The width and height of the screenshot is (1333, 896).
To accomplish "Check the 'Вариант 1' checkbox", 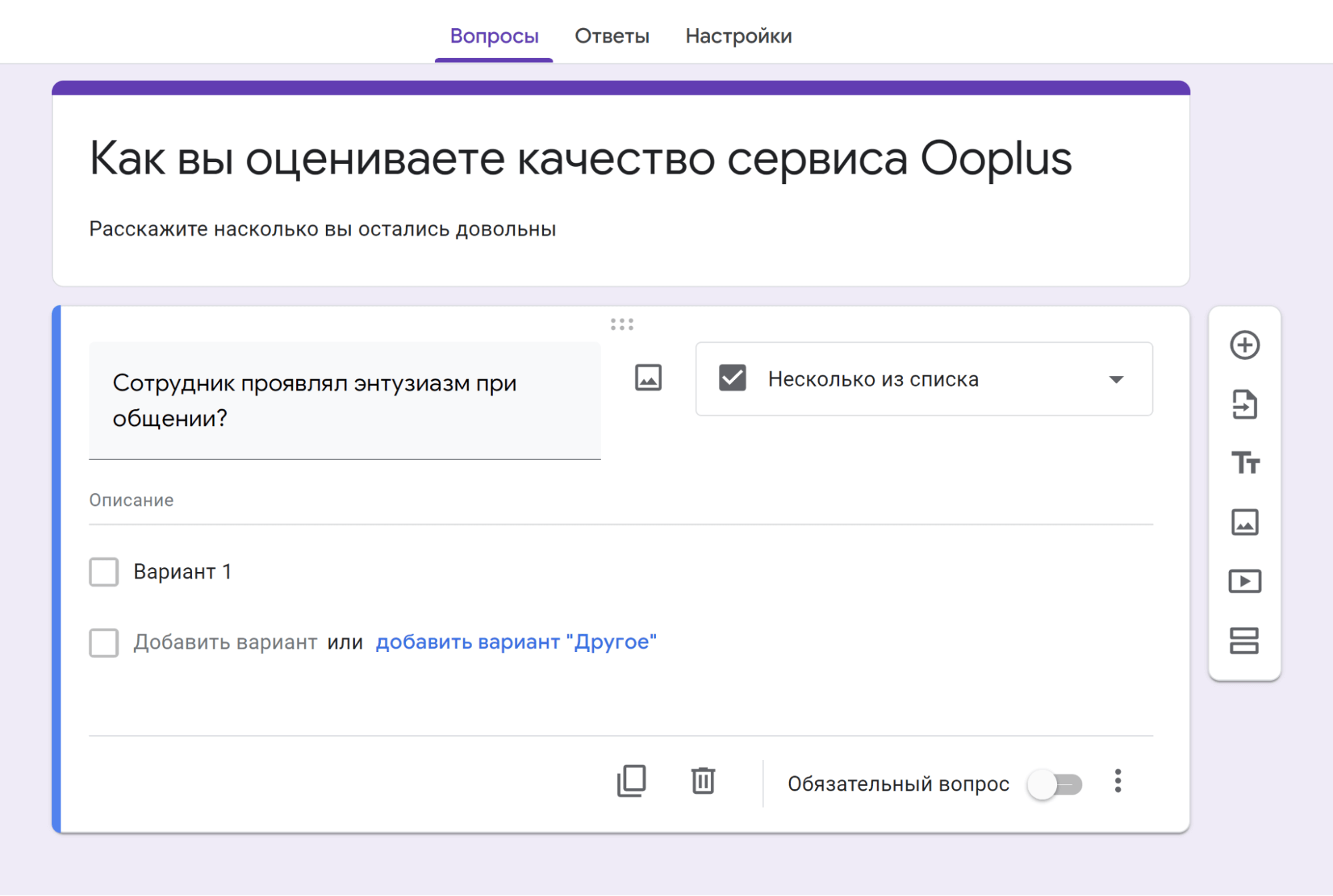I will [x=104, y=572].
